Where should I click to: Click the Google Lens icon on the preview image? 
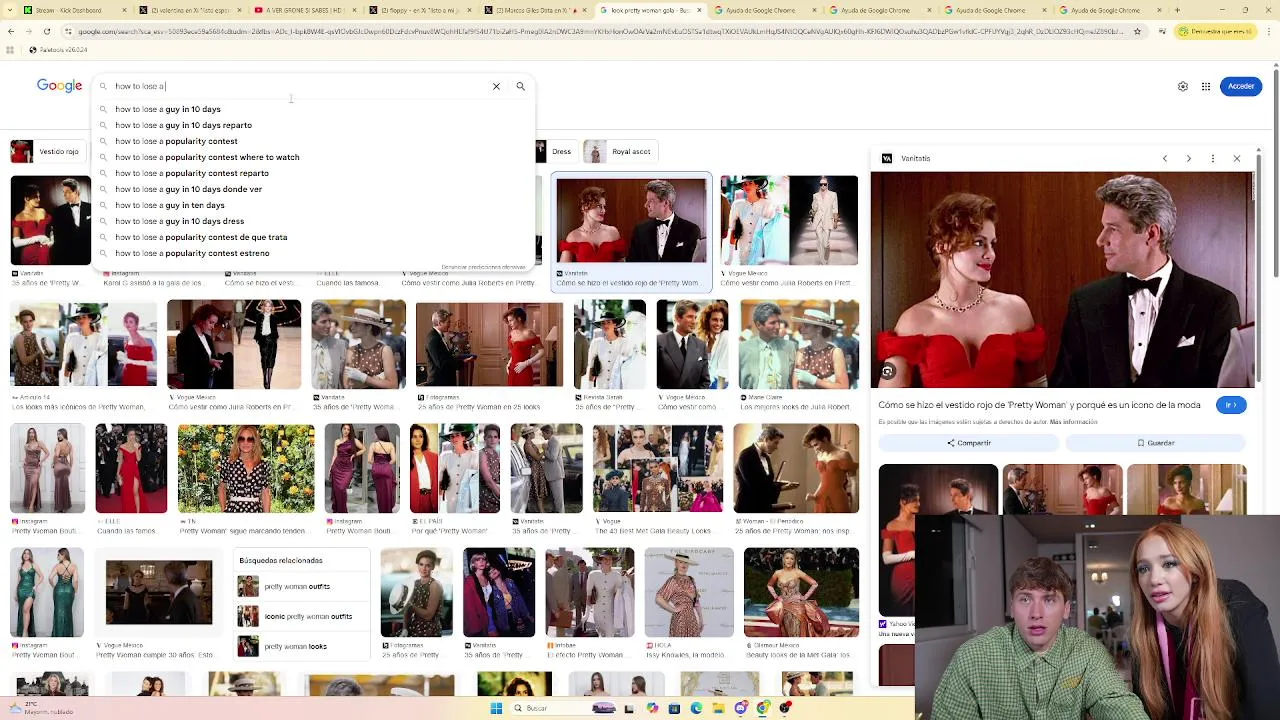[887, 371]
